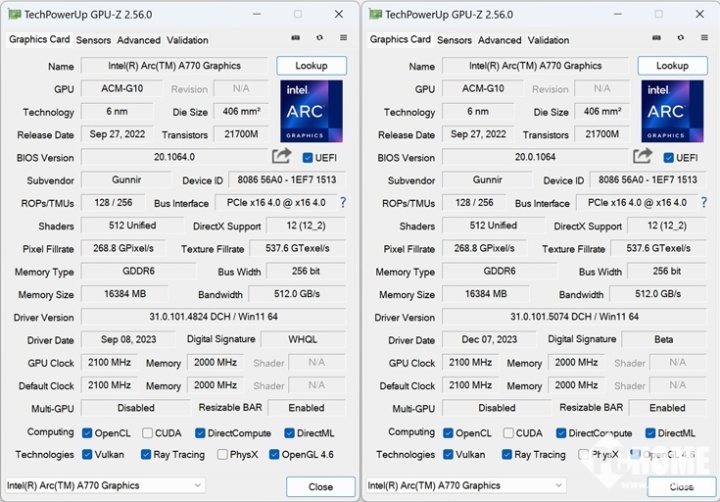Click the screenshot camera icon in right window
Screen dimensions: 720x502
coord(657,38)
